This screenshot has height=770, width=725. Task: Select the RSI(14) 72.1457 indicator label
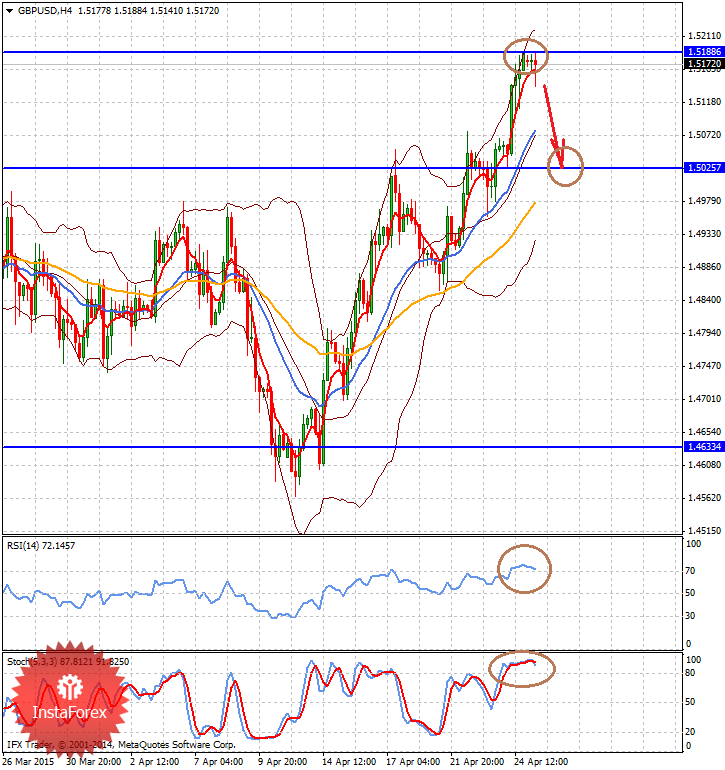click(41, 546)
